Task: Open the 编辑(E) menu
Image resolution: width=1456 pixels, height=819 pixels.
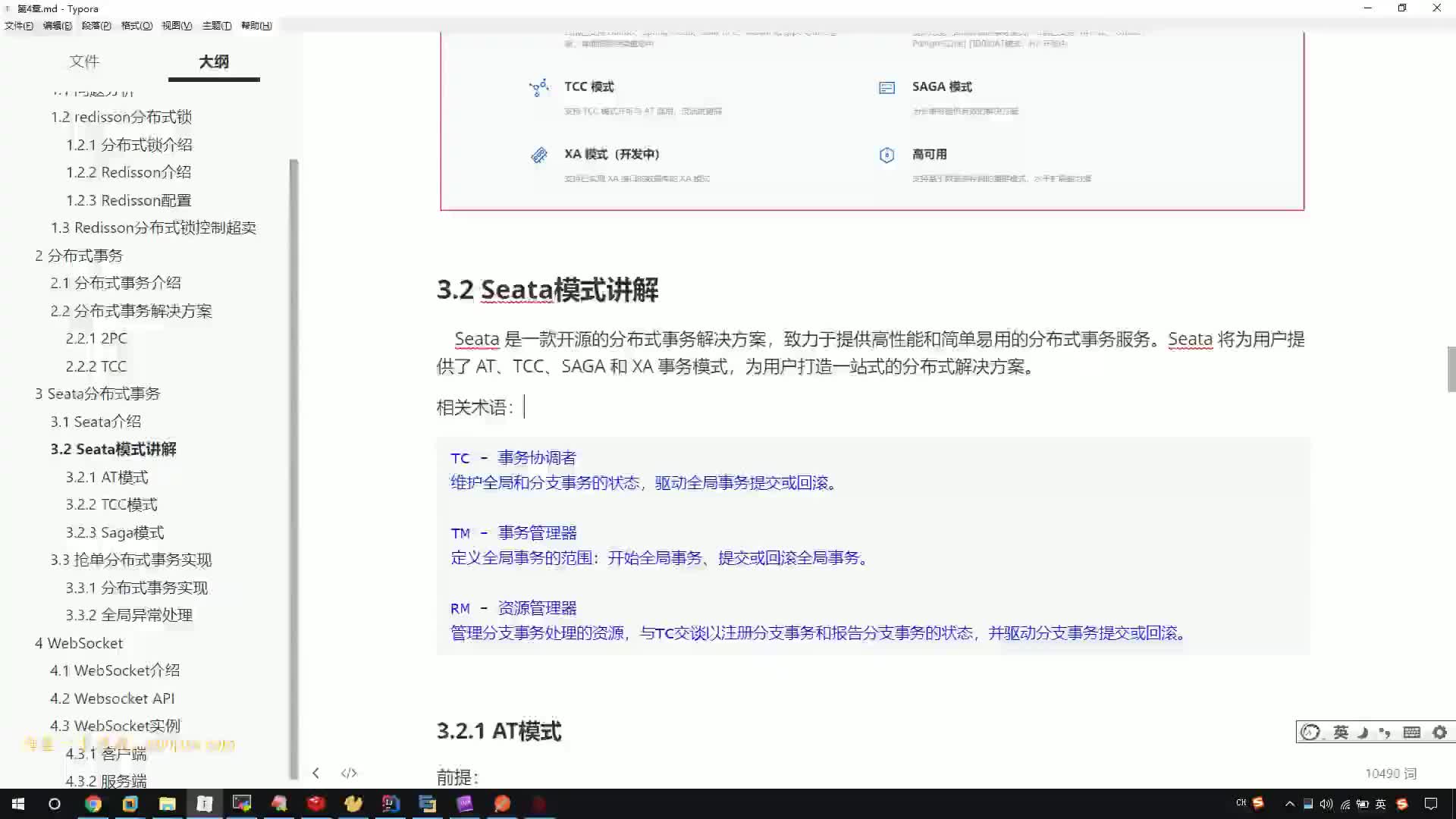Action: [x=58, y=26]
